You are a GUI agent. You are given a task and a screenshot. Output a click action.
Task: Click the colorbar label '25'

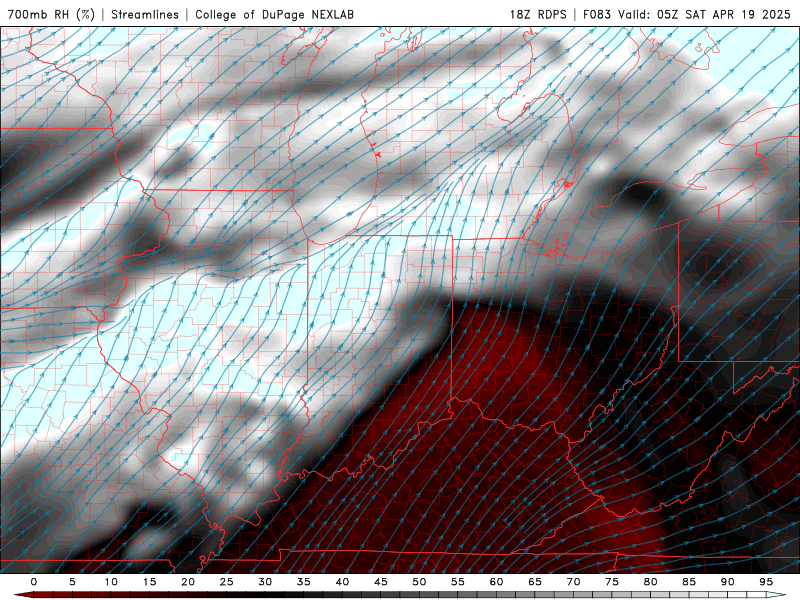(227, 582)
